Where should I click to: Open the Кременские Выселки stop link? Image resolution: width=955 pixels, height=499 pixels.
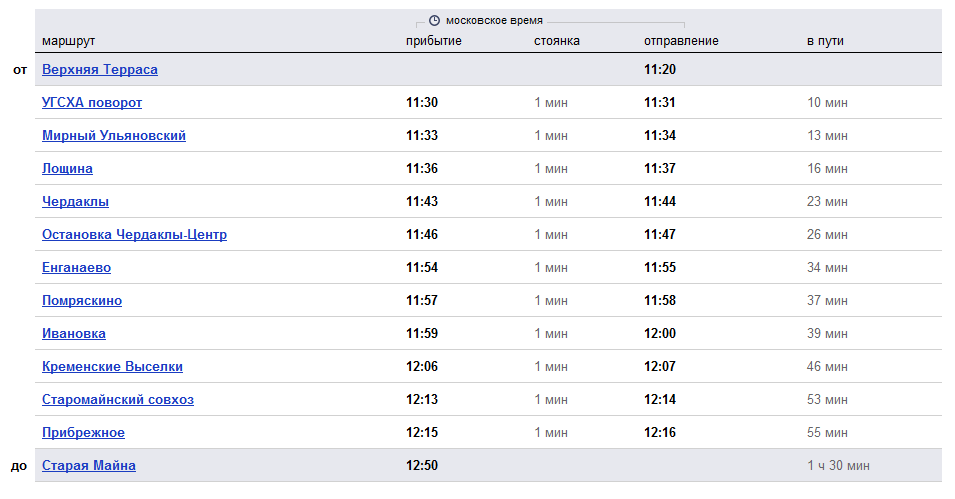[113, 366]
